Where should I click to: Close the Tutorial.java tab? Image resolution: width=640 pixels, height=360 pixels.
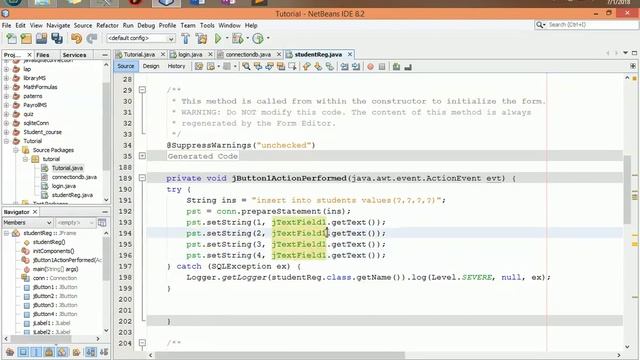click(x=163, y=54)
